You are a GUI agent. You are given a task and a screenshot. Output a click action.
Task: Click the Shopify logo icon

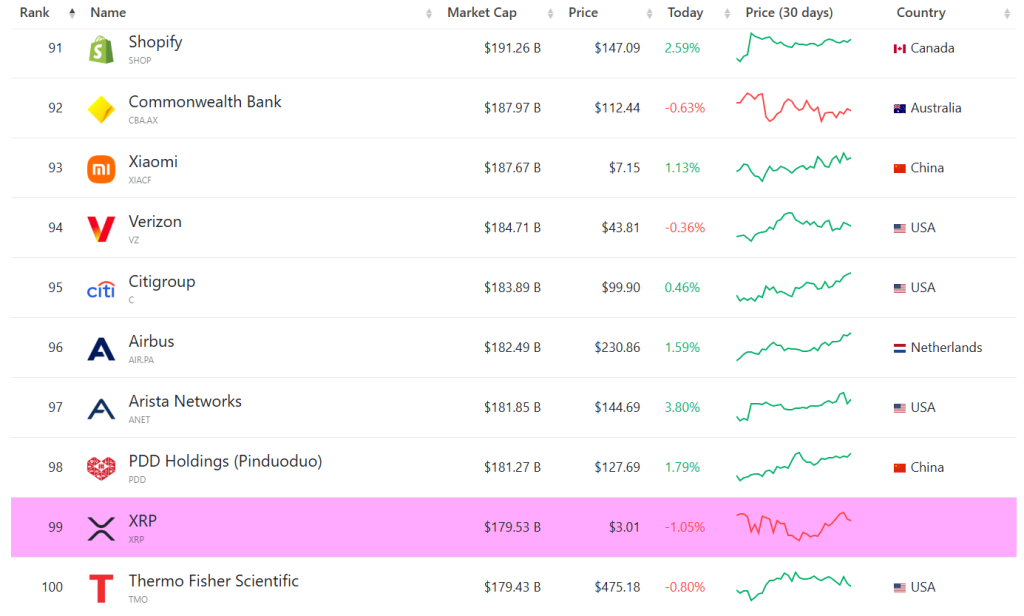101,49
